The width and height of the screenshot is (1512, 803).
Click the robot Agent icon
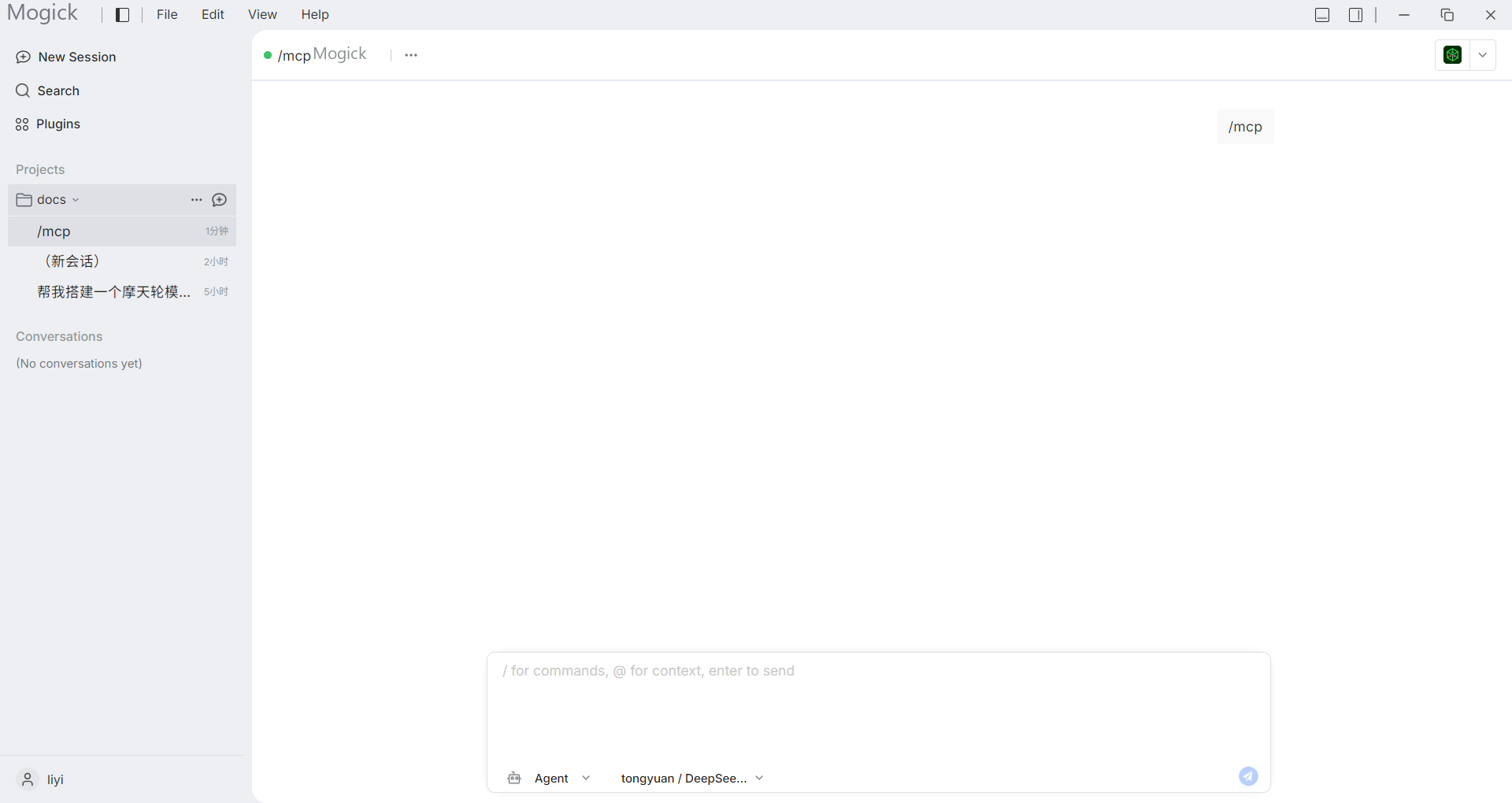[514, 778]
